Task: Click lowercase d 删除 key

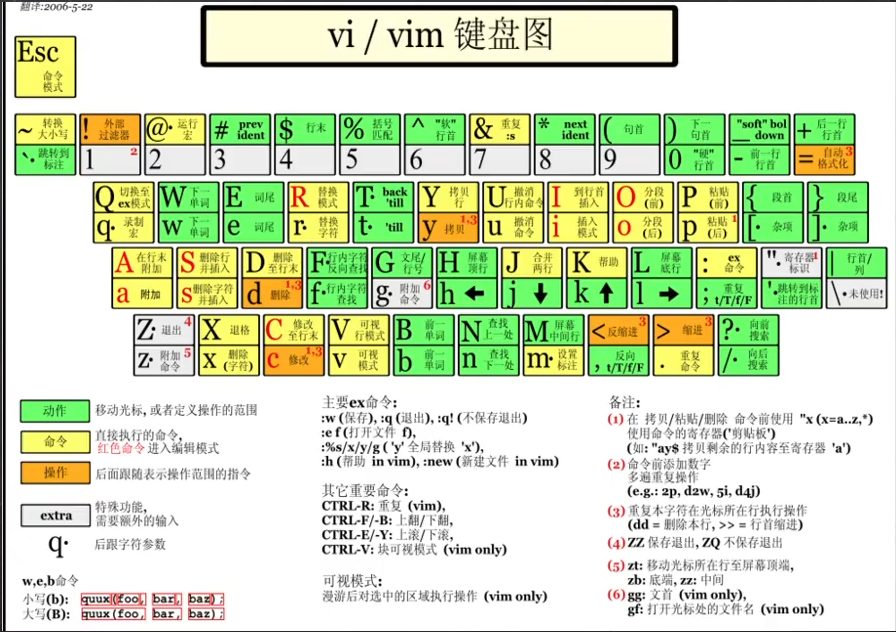Action: 272,294
